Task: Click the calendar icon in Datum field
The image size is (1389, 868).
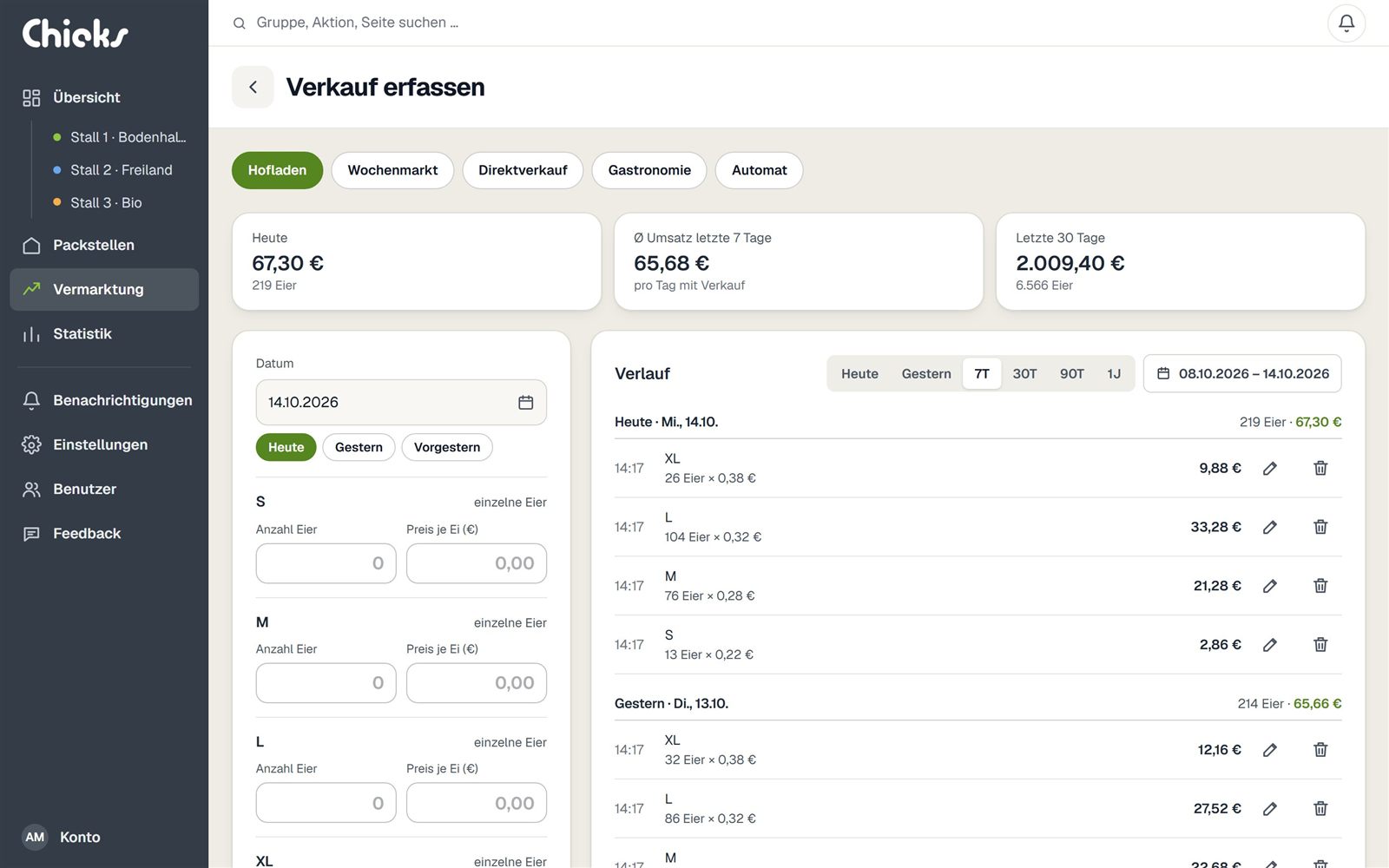Action: 525,402
